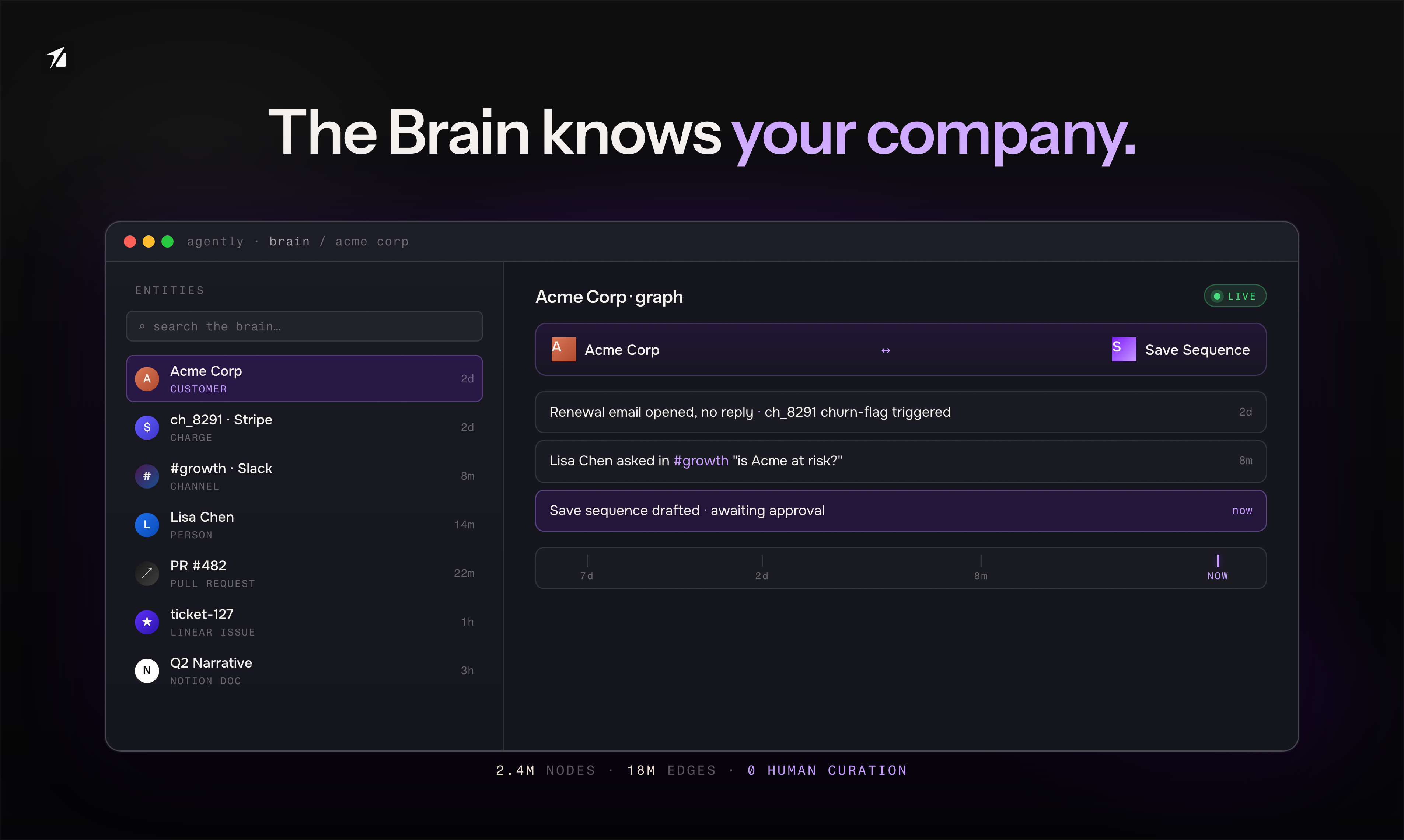The height and width of the screenshot is (840, 1404).
Task: Click the red close window dot
Action: pyautogui.click(x=130, y=242)
